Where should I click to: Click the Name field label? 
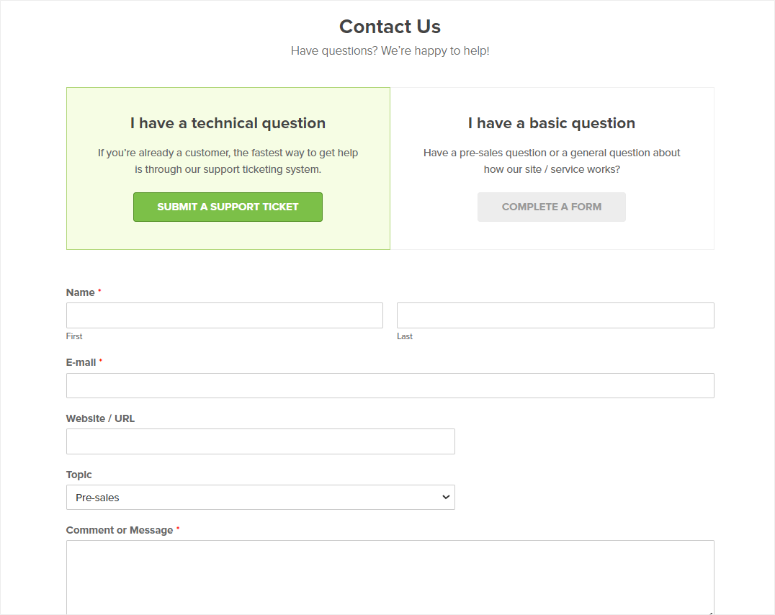click(80, 292)
